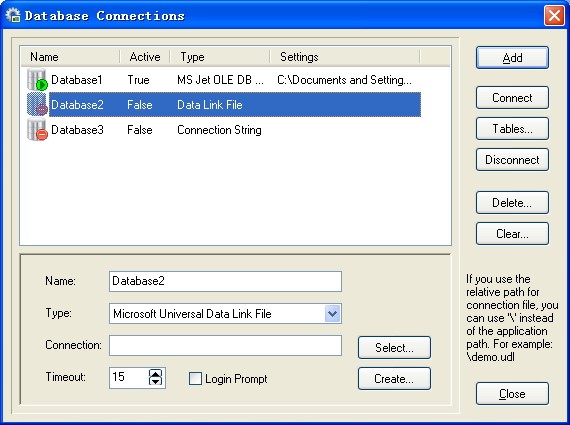The width and height of the screenshot is (570, 425).
Task: Click Select... to browse connection file
Action: point(394,348)
